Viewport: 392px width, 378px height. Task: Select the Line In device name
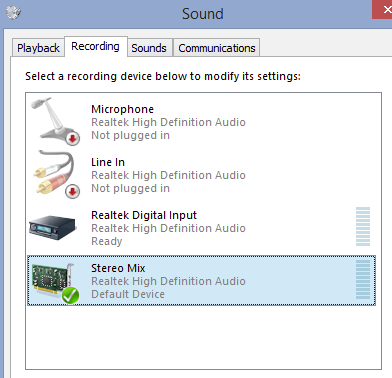[108, 162]
